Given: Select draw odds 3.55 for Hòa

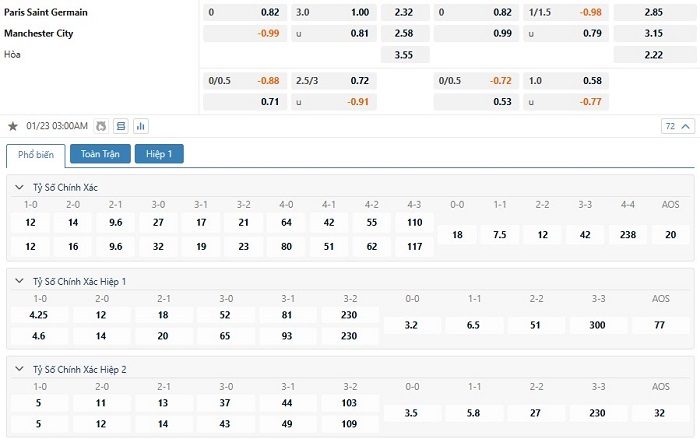Looking at the screenshot, I should tap(404, 54).
